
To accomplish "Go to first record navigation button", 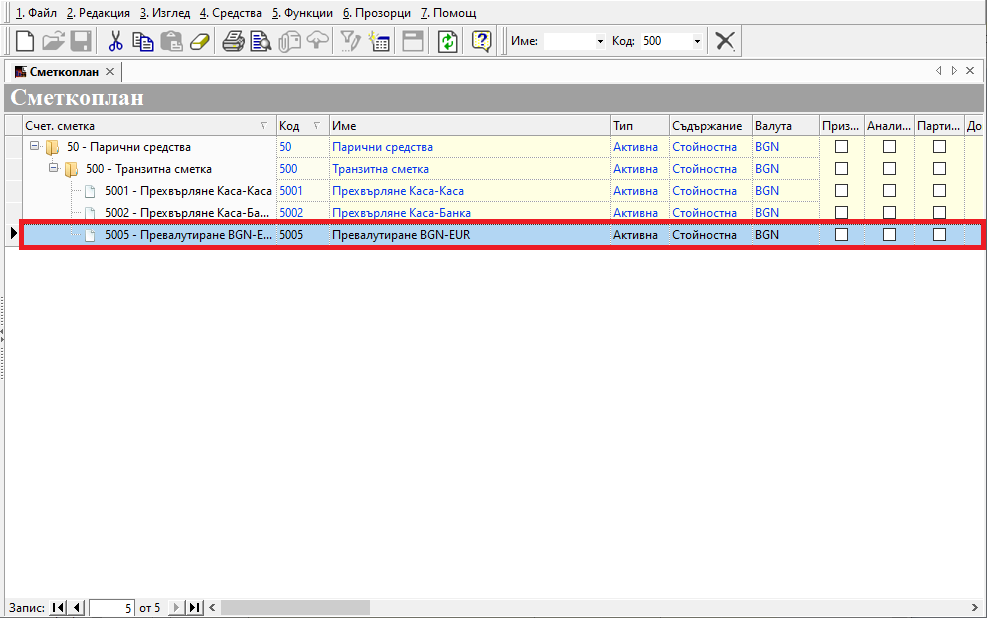I will pyautogui.click(x=57, y=607).
